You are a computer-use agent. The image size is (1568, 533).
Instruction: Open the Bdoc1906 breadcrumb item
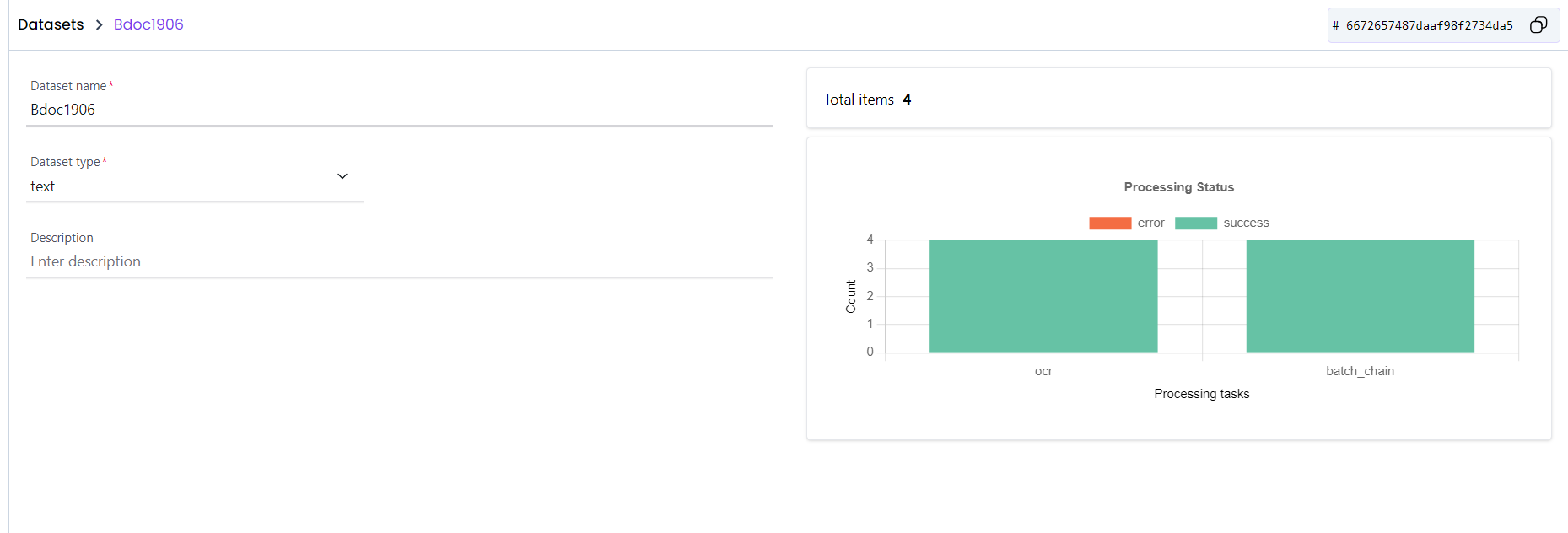148,24
